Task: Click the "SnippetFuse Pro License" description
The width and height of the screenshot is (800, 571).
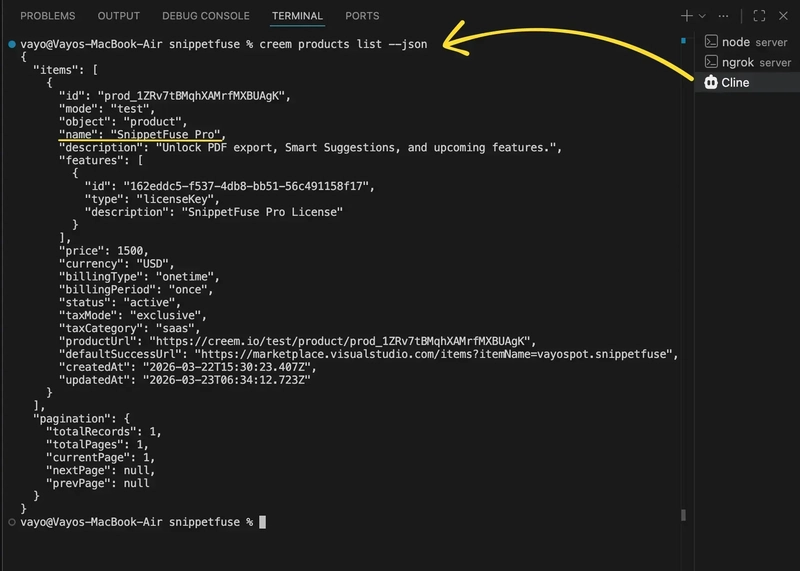Action: [x=262, y=212]
